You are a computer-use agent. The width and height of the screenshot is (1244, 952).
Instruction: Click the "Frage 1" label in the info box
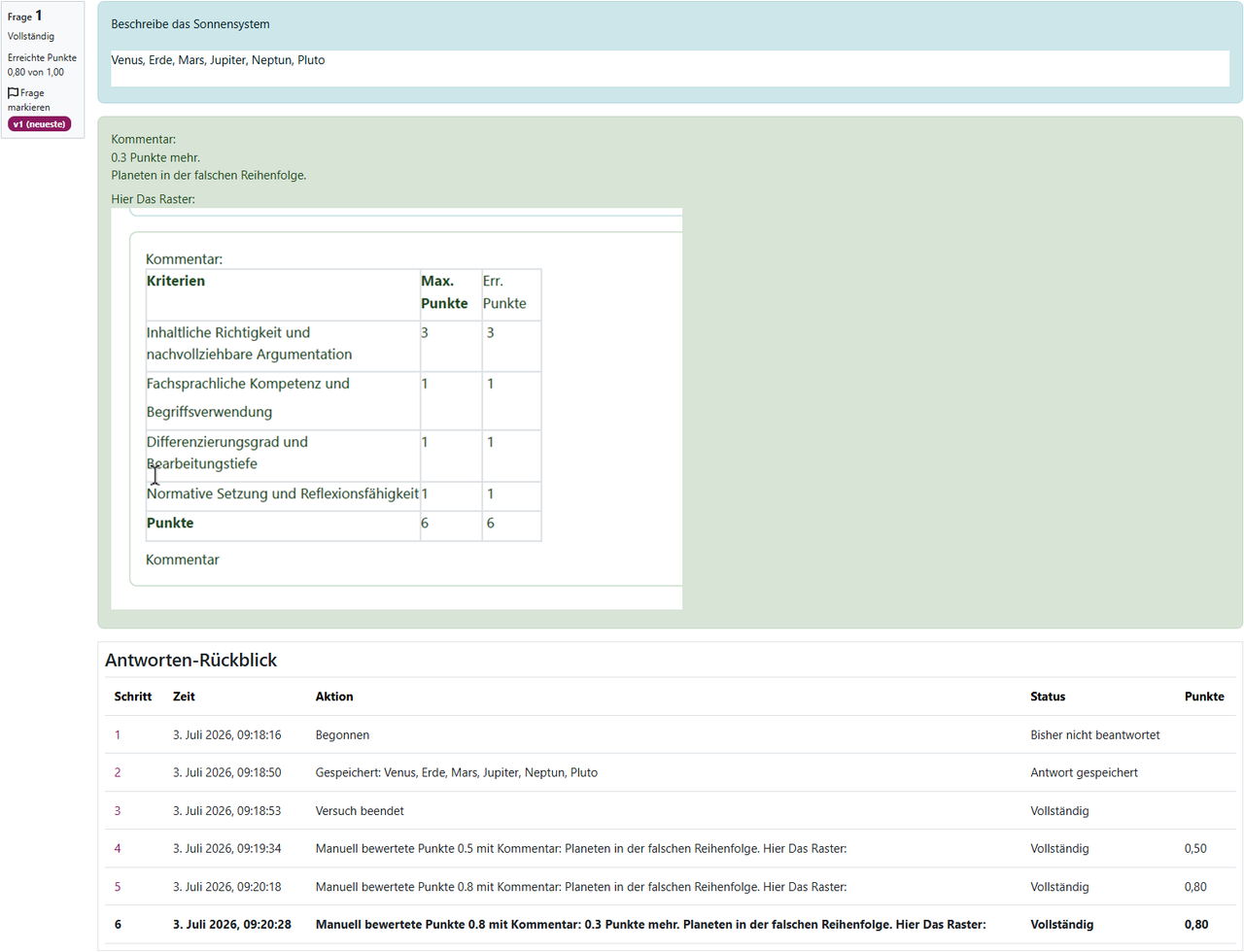point(25,17)
